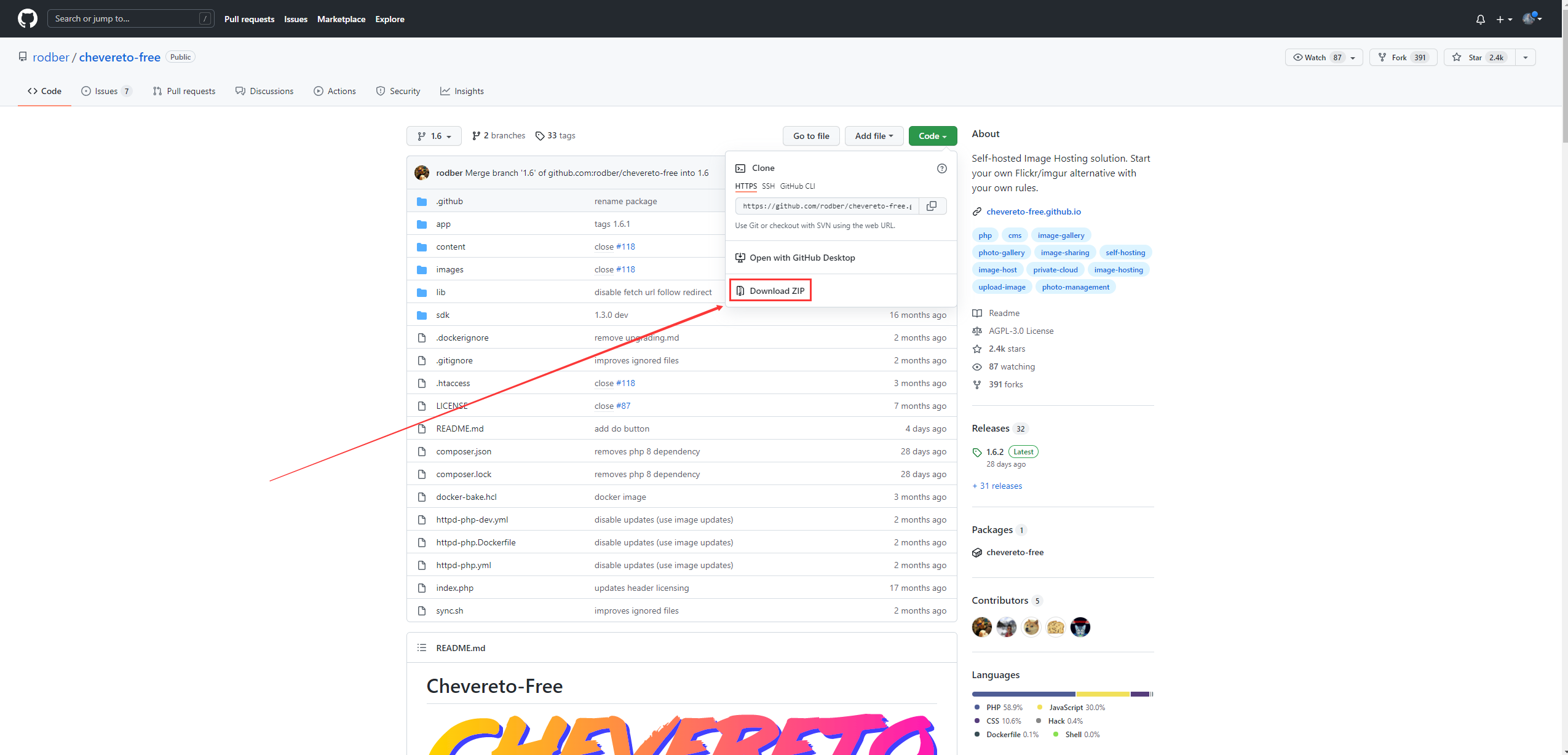The height and width of the screenshot is (755, 1568).
Task: Open the index.php file icon
Action: 422,588
